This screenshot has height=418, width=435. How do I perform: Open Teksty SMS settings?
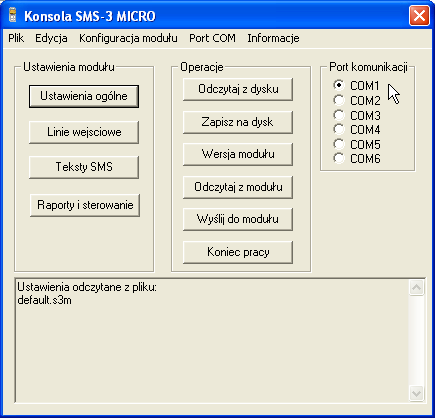(x=84, y=167)
